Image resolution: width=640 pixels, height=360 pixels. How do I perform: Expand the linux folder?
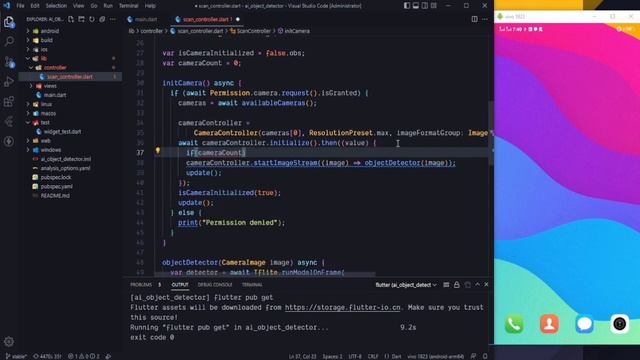coord(46,104)
